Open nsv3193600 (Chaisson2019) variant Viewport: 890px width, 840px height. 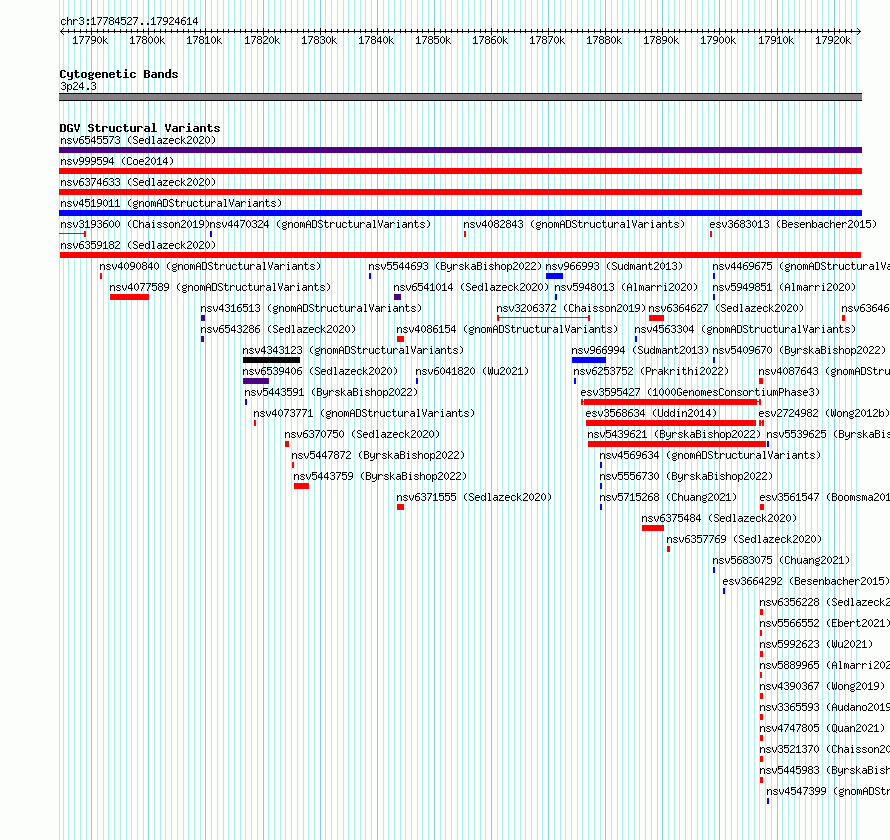coord(135,224)
